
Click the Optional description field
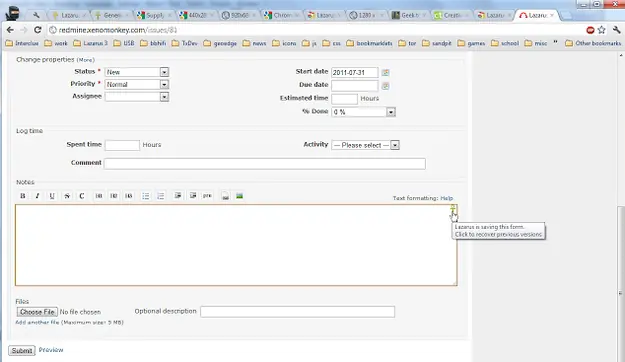(x=297, y=312)
